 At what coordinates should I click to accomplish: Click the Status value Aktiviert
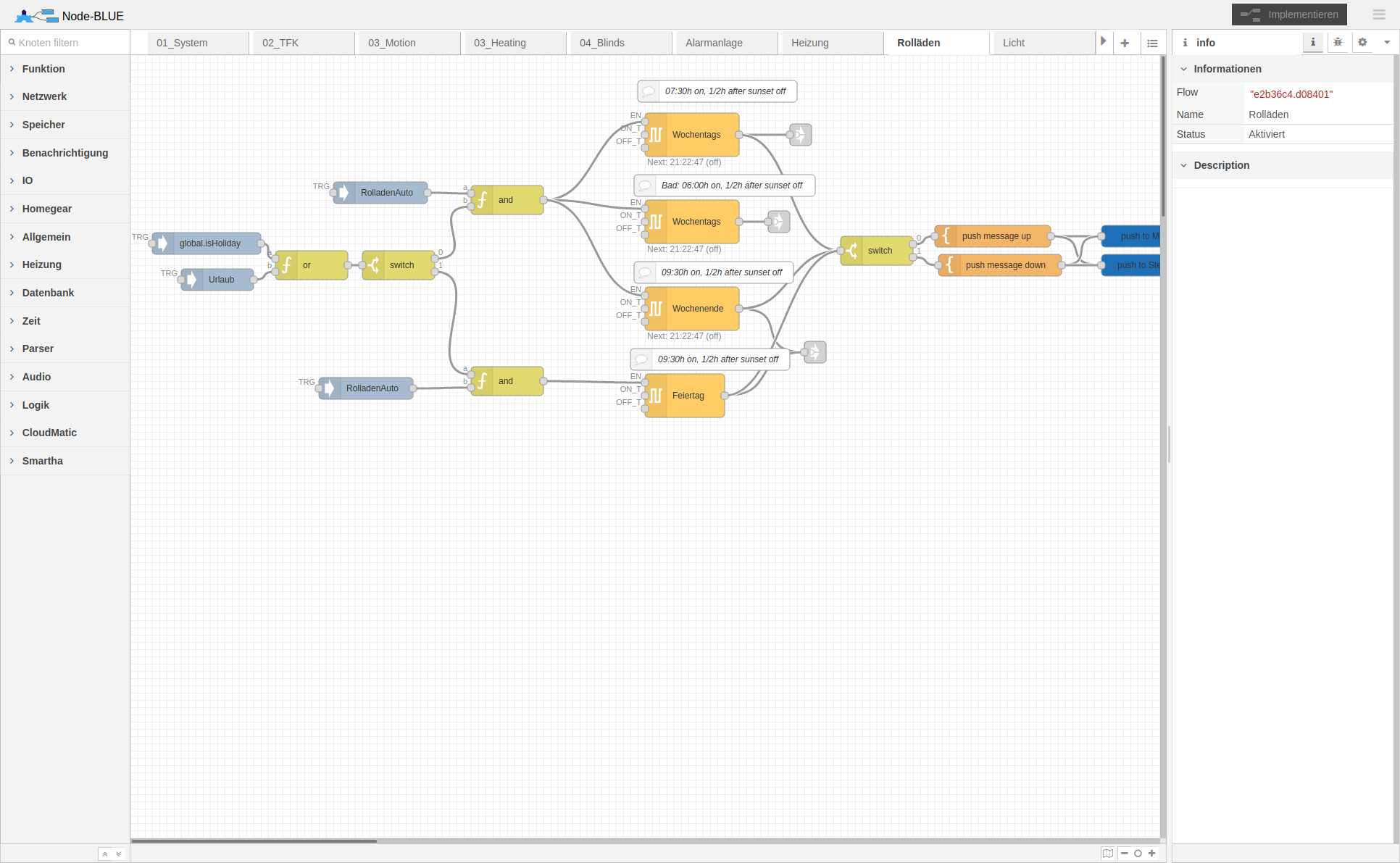(x=1267, y=134)
